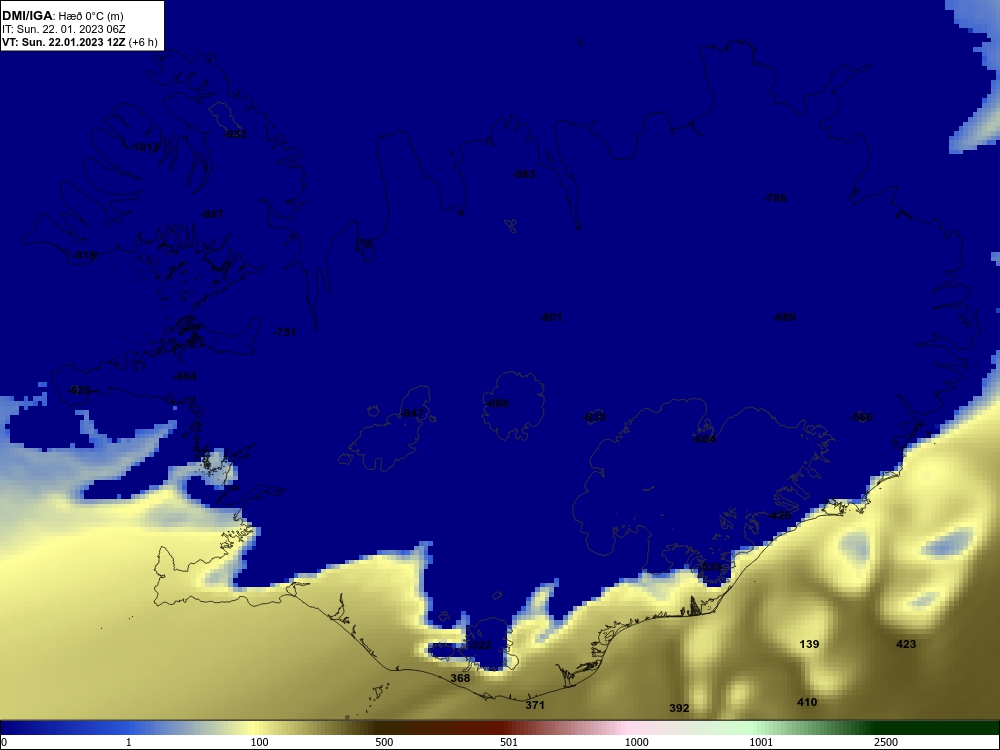Click the legend label '1'
The width and height of the screenshot is (1000, 750).
coord(129,742)
